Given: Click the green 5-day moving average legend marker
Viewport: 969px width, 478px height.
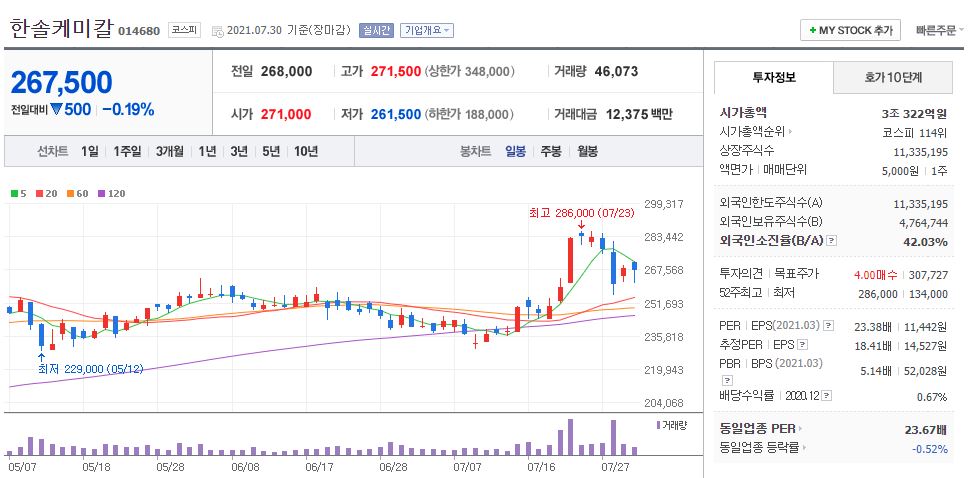Looking at the screenshot, I should click(x=14, y=194).
